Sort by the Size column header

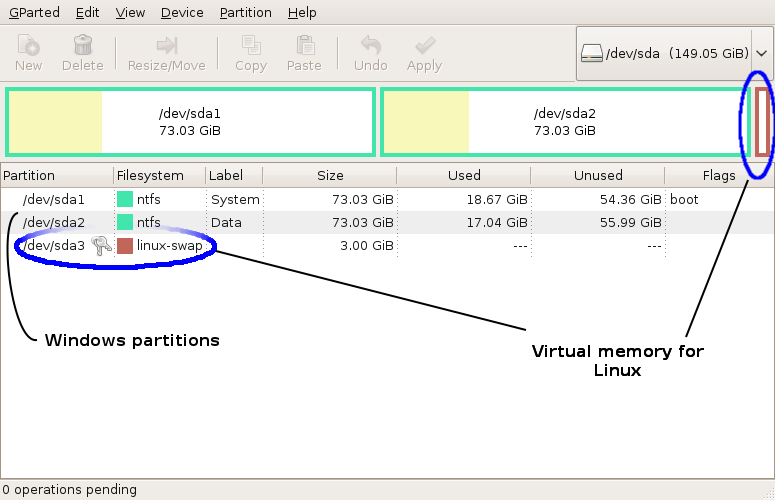330,175
